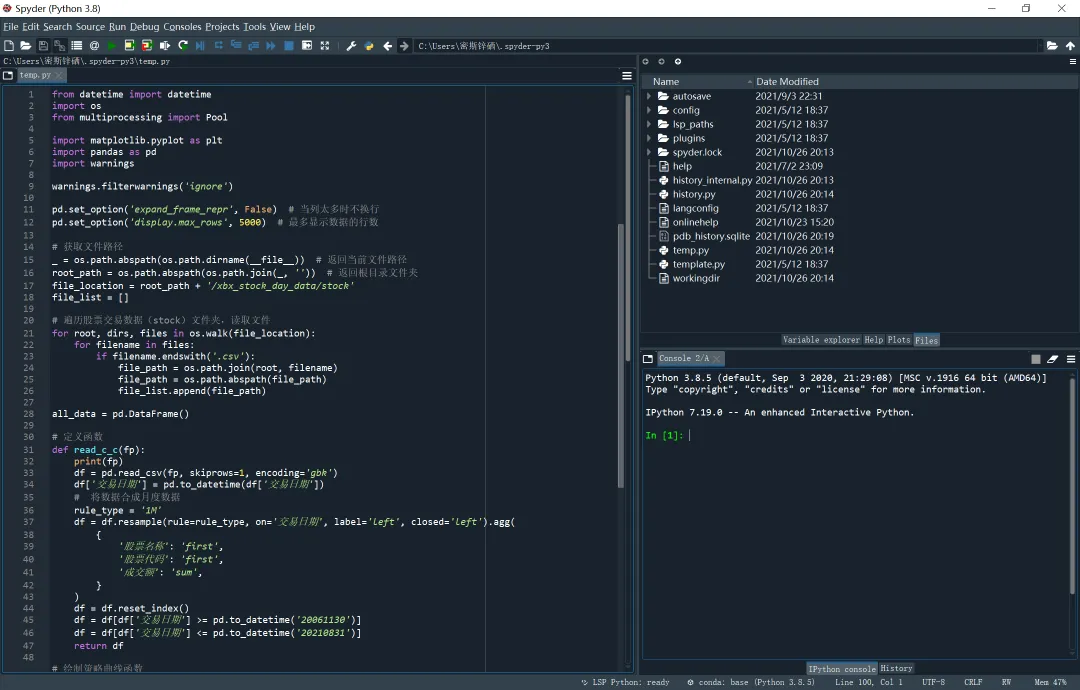
Task: Switch to the History tab
Action: [896, 668]
